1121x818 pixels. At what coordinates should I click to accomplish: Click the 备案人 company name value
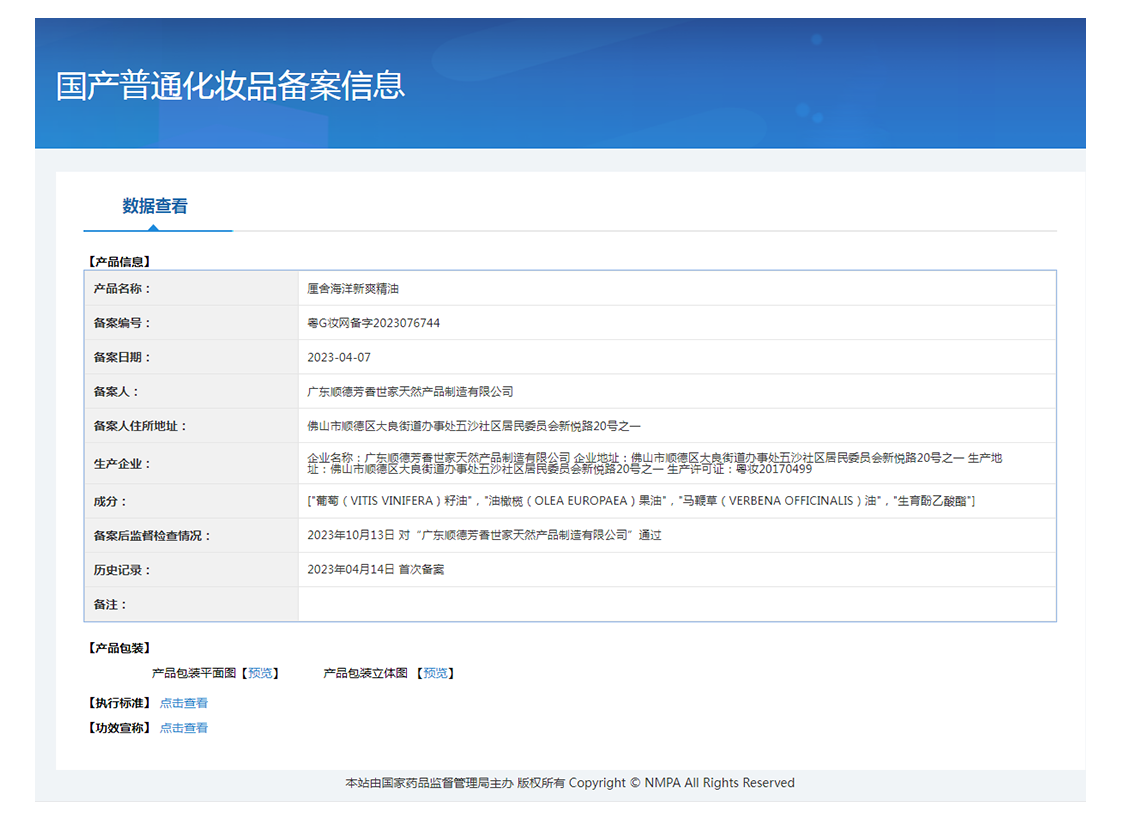(x=410, y=391)
